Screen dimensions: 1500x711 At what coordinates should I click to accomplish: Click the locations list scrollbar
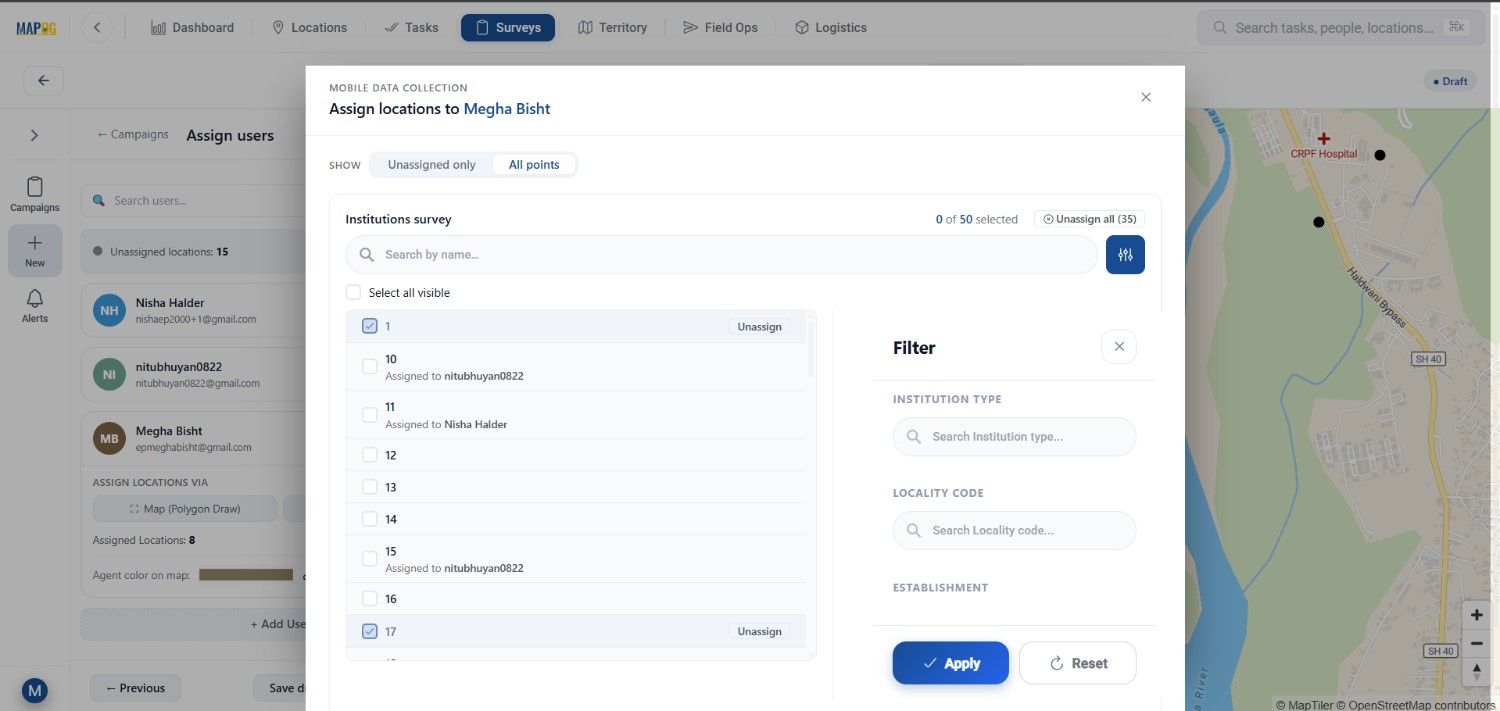point(811,350)
